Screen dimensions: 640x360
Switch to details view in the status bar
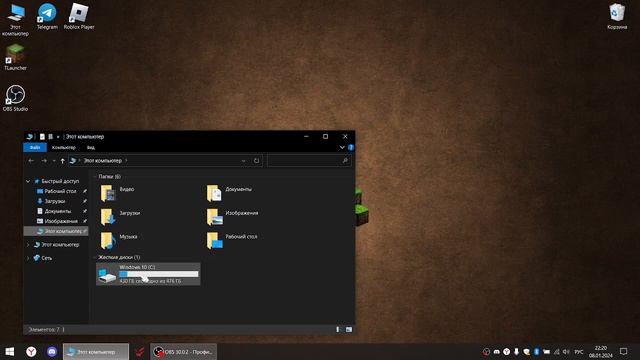[338, 329]
